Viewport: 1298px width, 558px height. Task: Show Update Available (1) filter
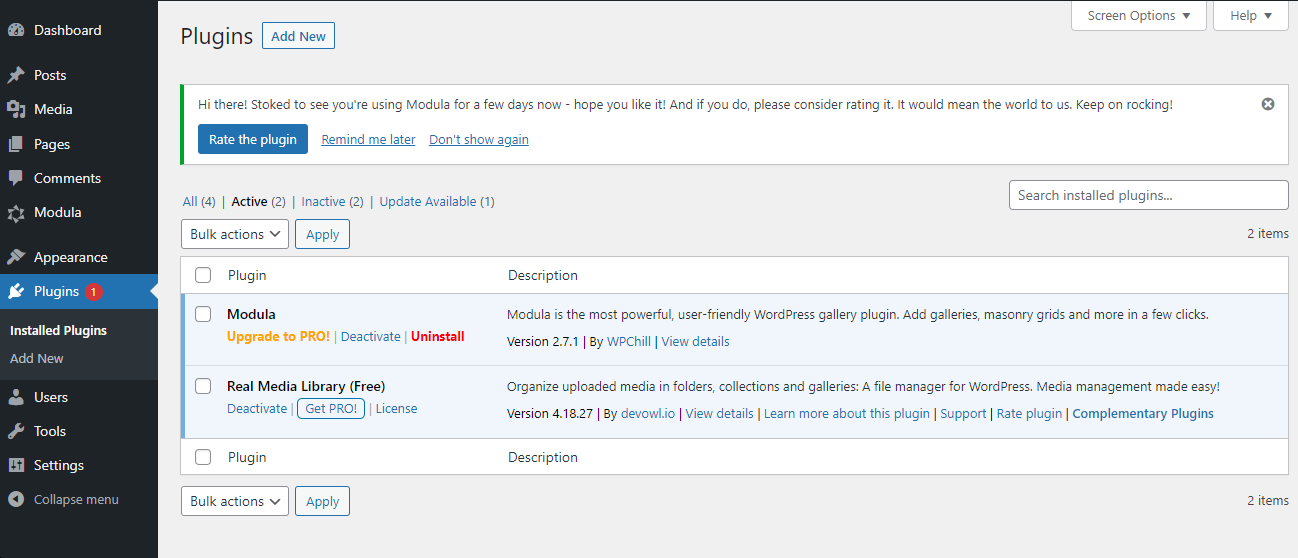[437, 201]
